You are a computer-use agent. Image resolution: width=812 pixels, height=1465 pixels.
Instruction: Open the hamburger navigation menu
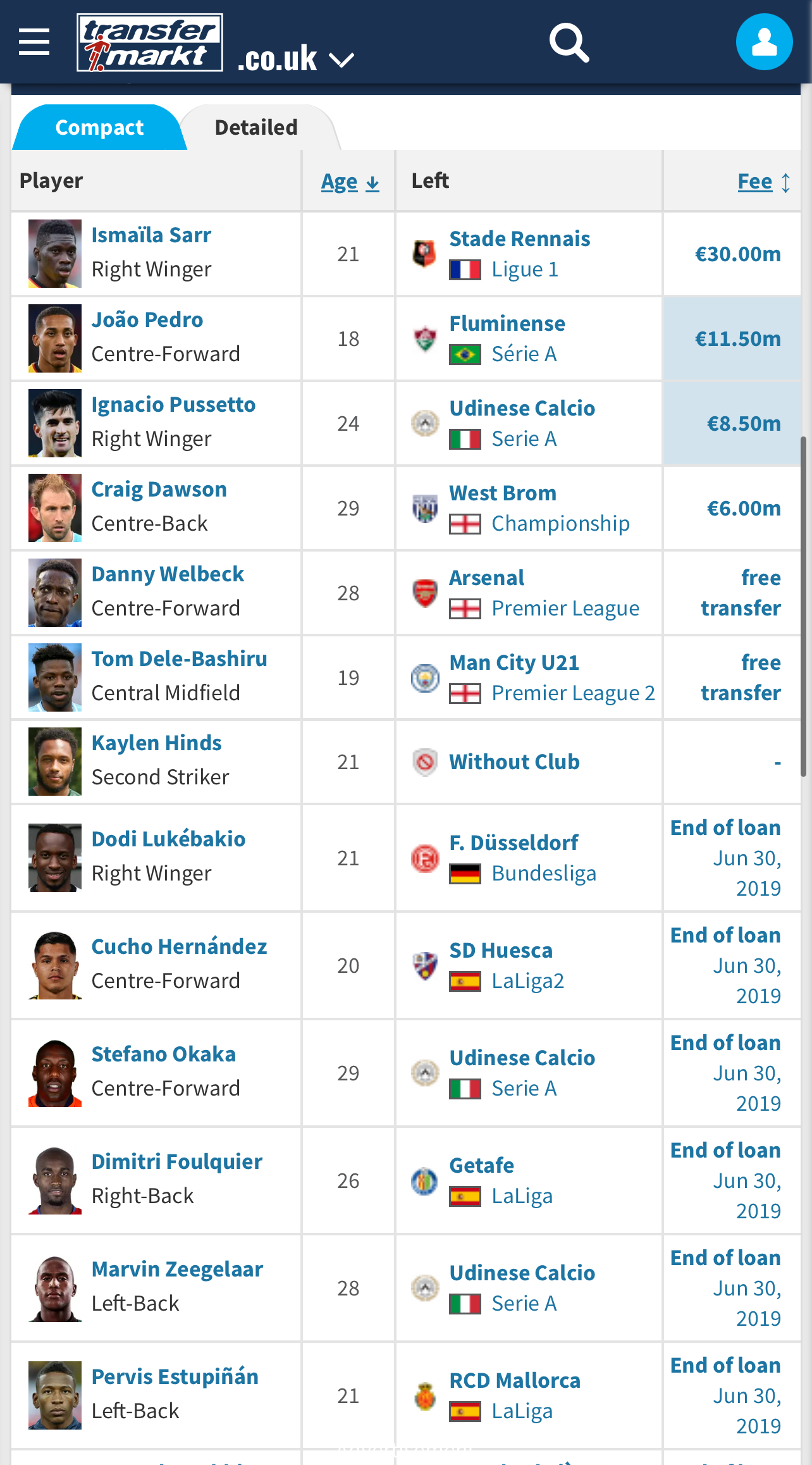pos(34,42)
